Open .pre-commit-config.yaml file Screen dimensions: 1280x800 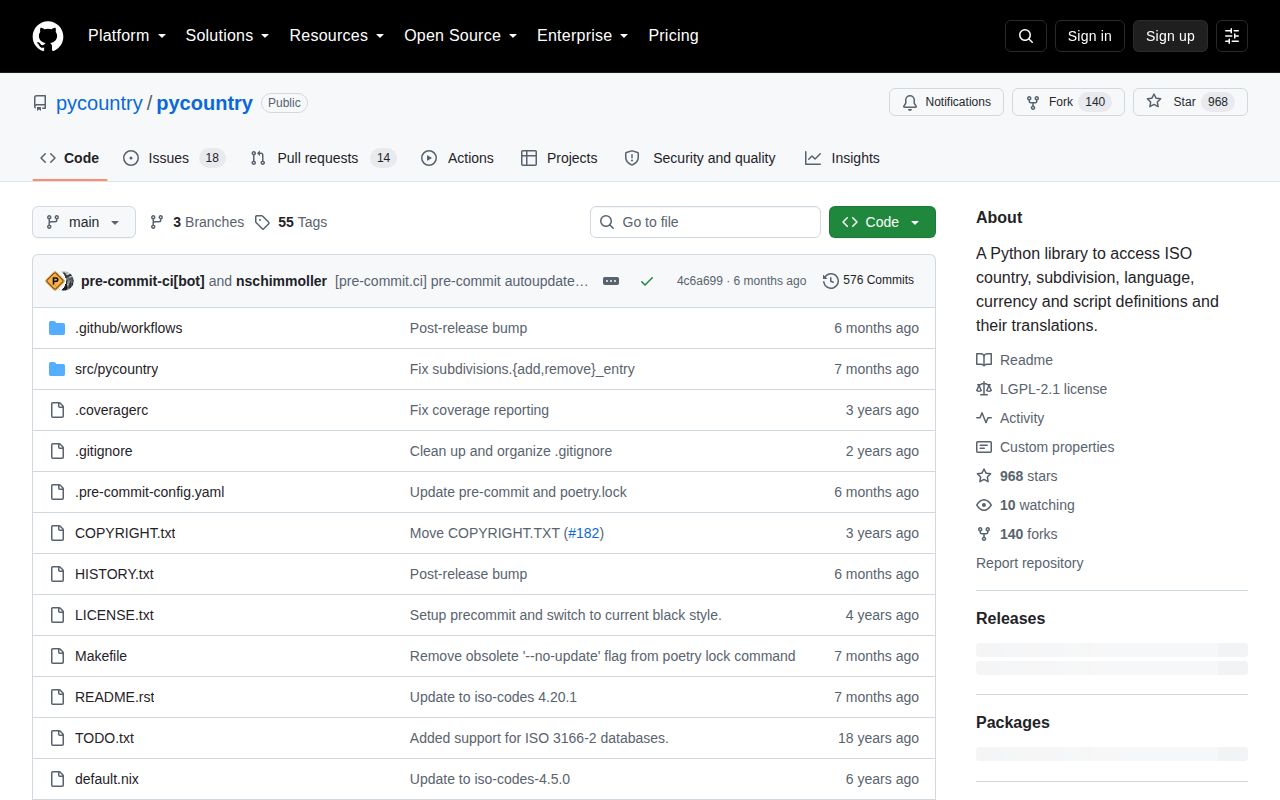click(149, 492)
